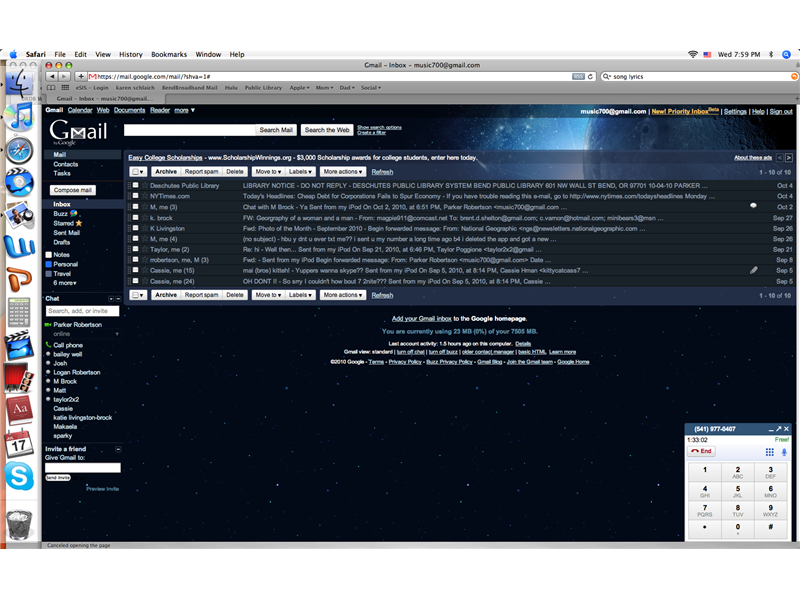
Task: Open iMovie from the Dock
Action: point(20,345)
